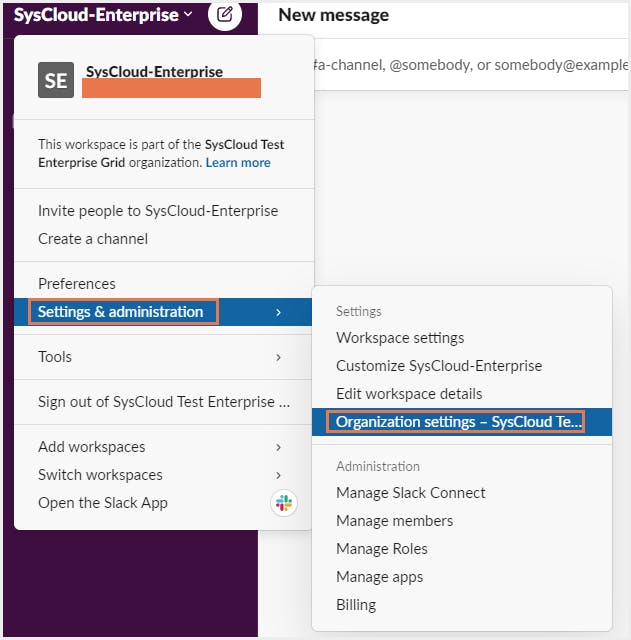This screenshot has width=631, height=640.
Task: Expand the Tools submenu arrow
Action: click(x=278, y=357)
